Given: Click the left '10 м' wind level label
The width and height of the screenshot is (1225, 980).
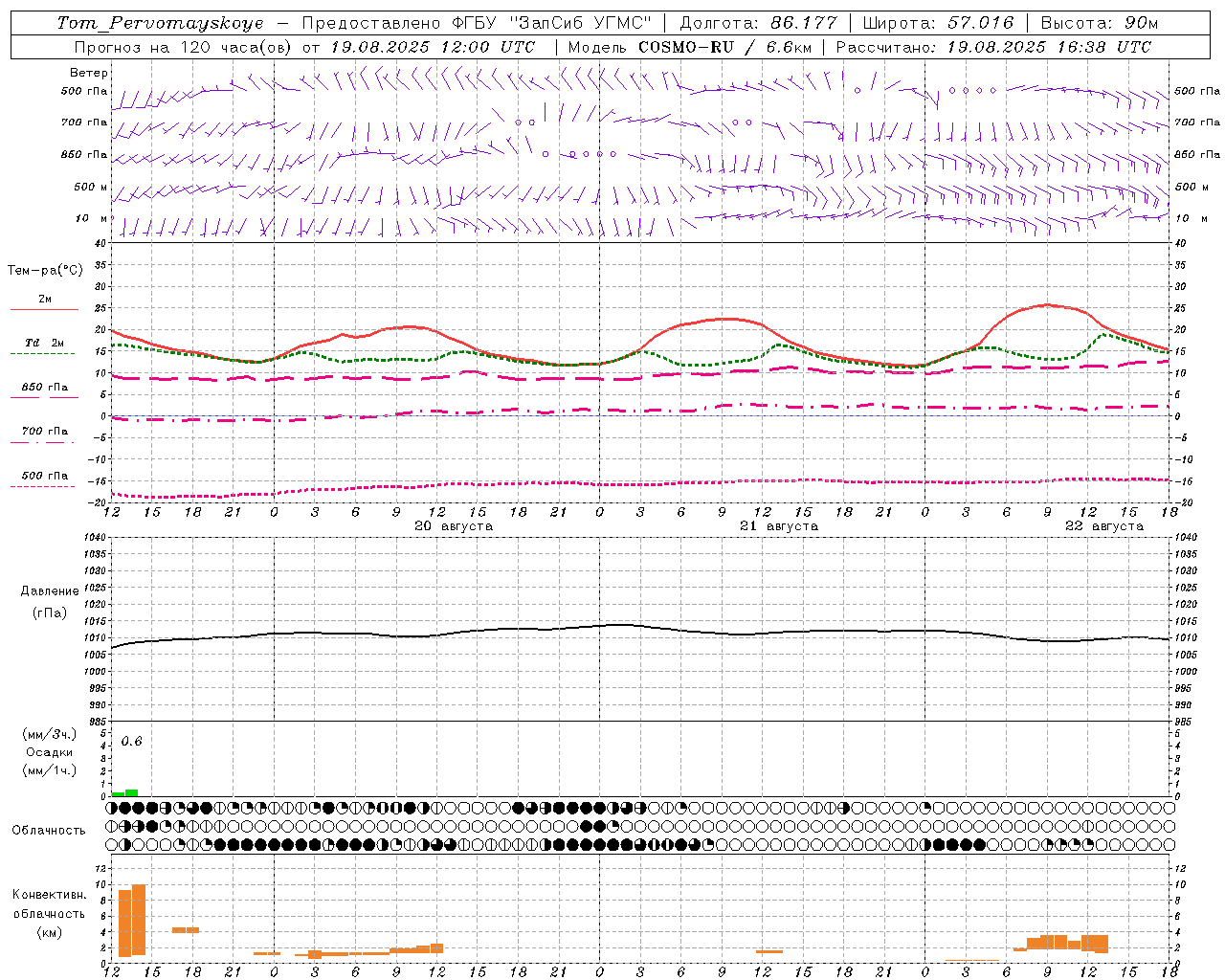Looking at the screenshot, I should tap(93, 218).
